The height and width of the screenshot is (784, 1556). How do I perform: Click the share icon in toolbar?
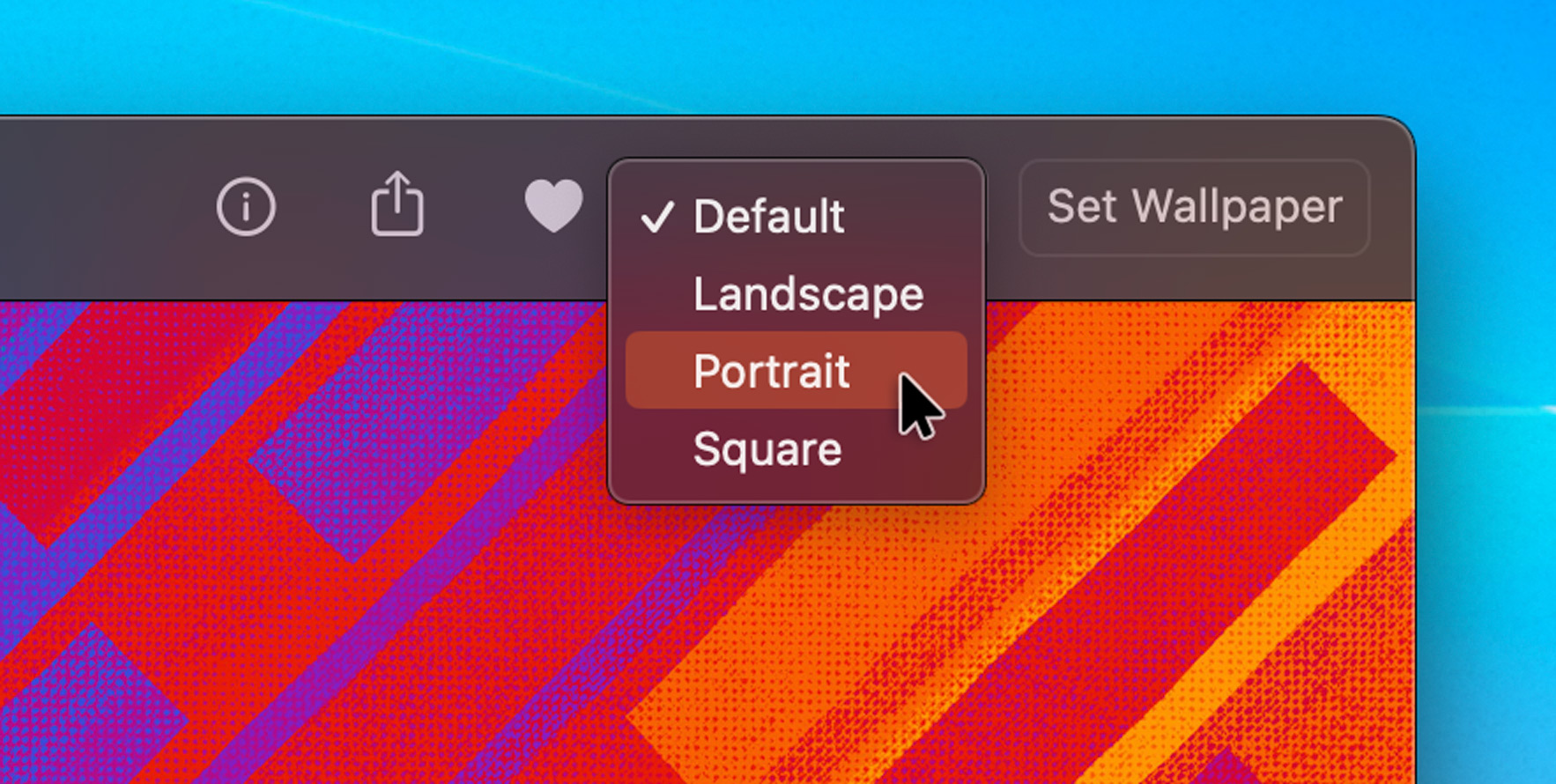tap(397, 204)
